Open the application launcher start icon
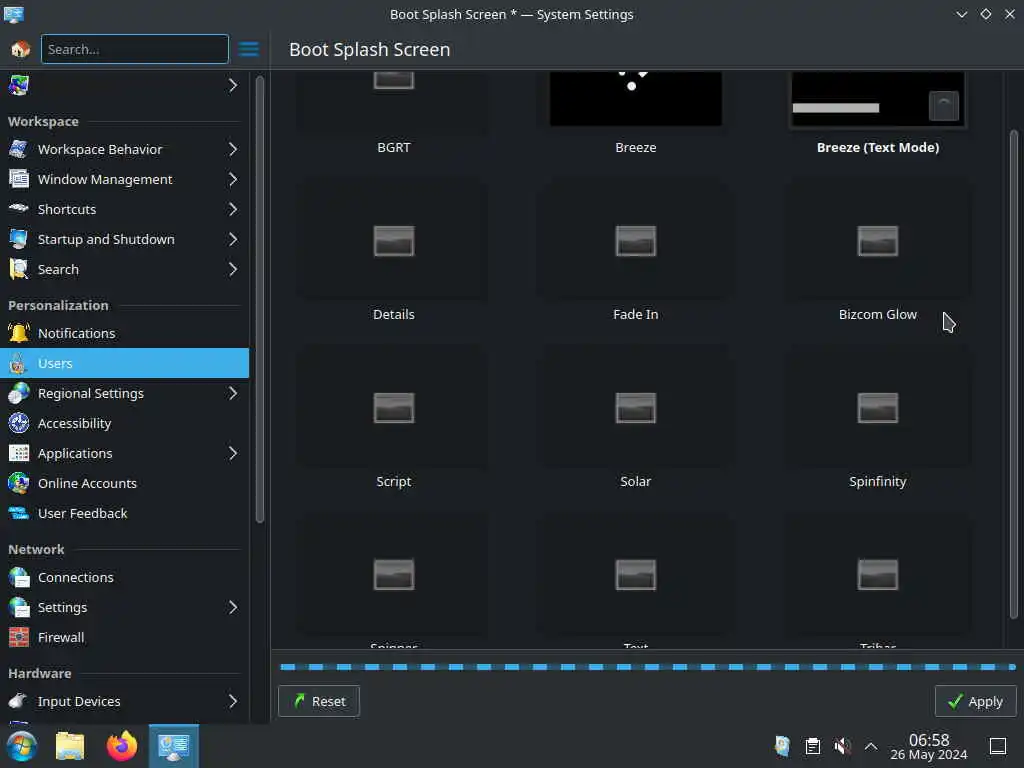 (x=22, y=746)
